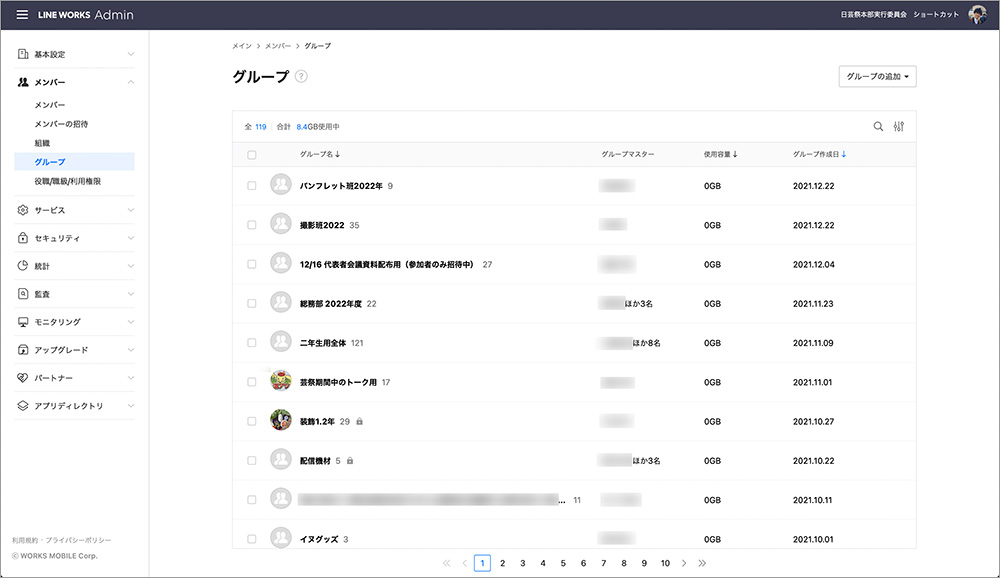Select checkbox for 総務部 2022年度
The image size is (1000, 578).
click(x=252, y=303)
